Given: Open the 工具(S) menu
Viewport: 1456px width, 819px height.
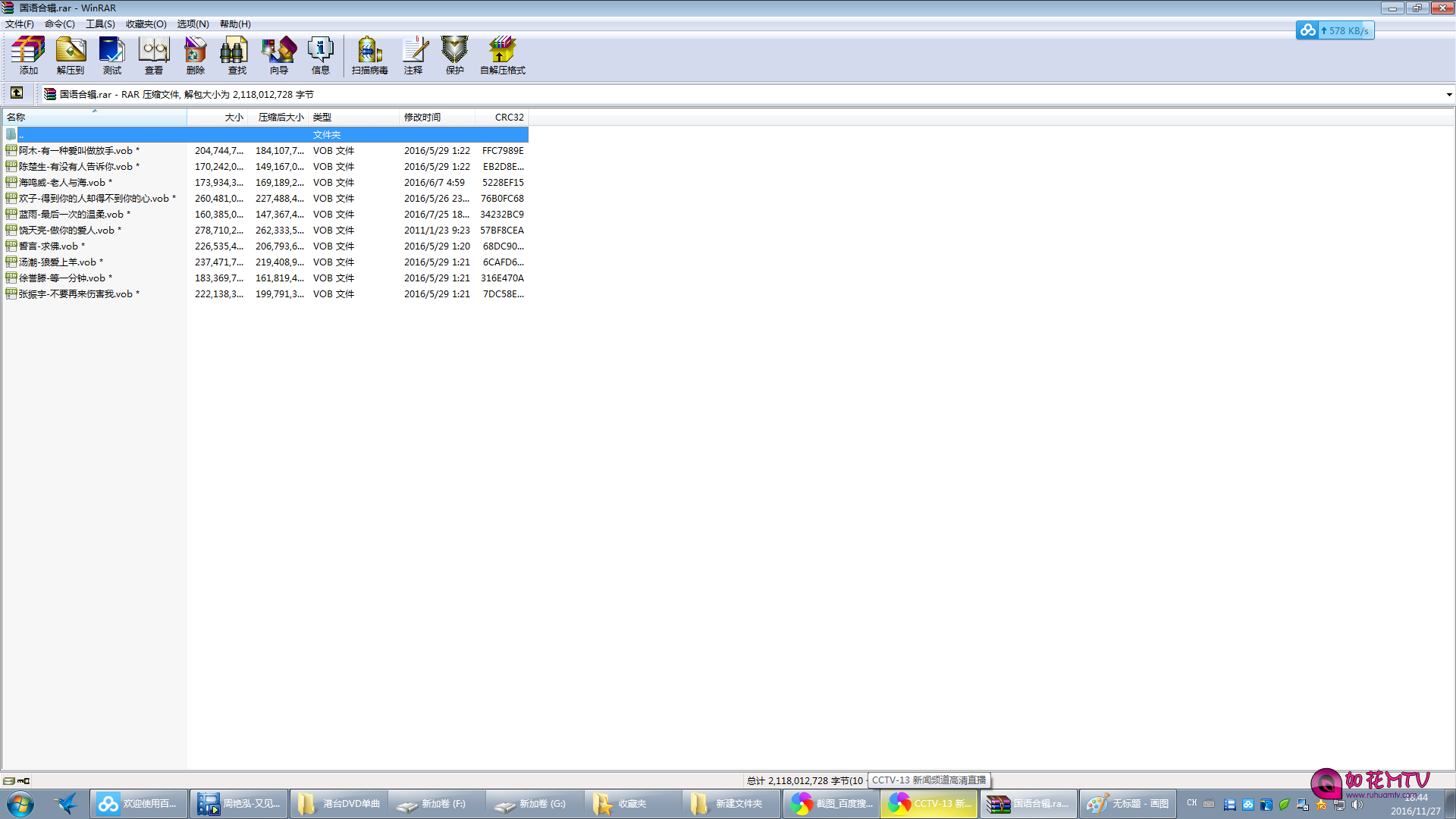Looking at the screenshot, I should tap(100, 24).
